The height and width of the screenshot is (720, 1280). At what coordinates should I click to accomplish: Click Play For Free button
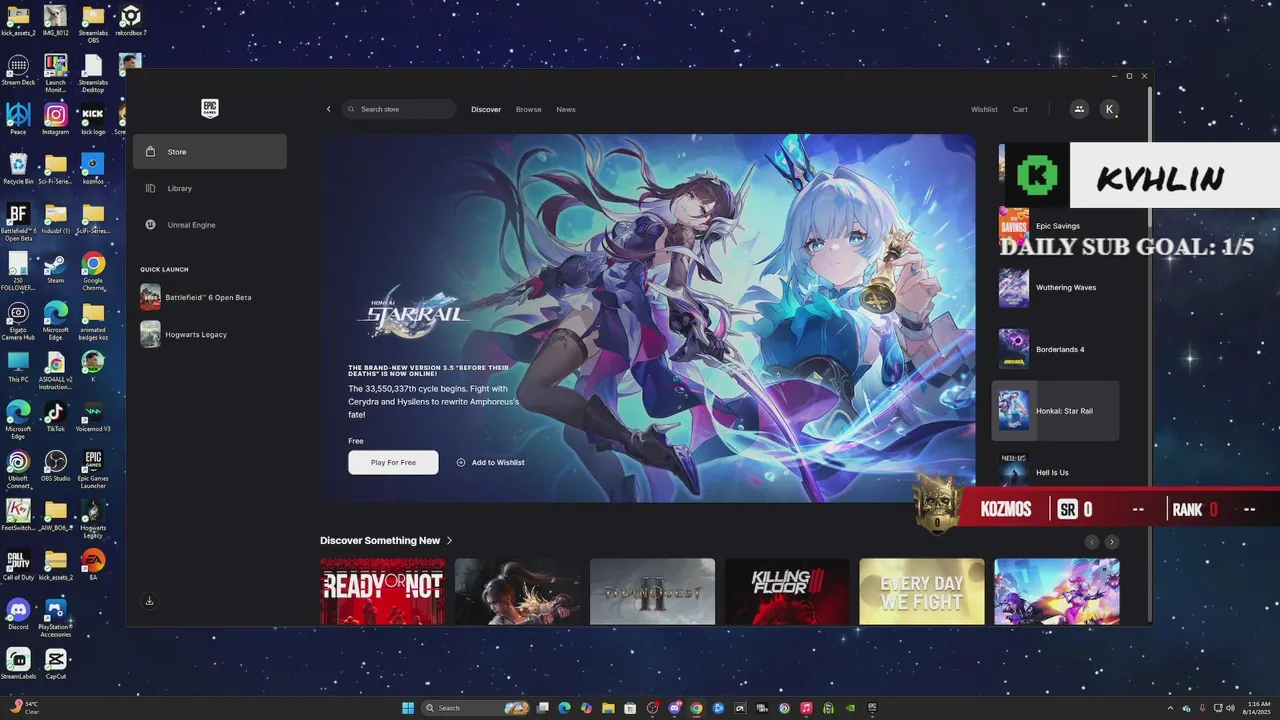[x=393, y=462]
